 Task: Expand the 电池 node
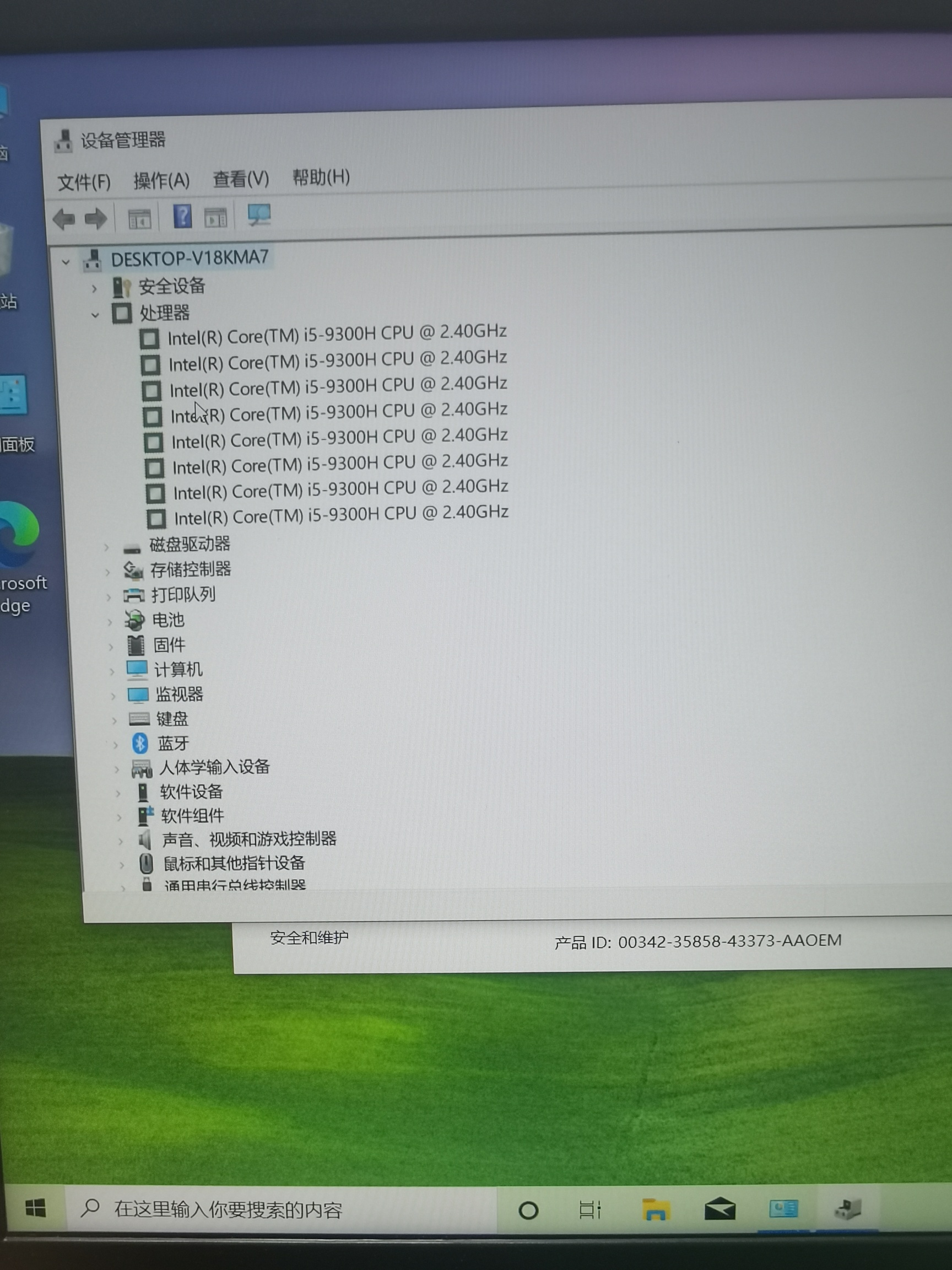tap(110, 622)
